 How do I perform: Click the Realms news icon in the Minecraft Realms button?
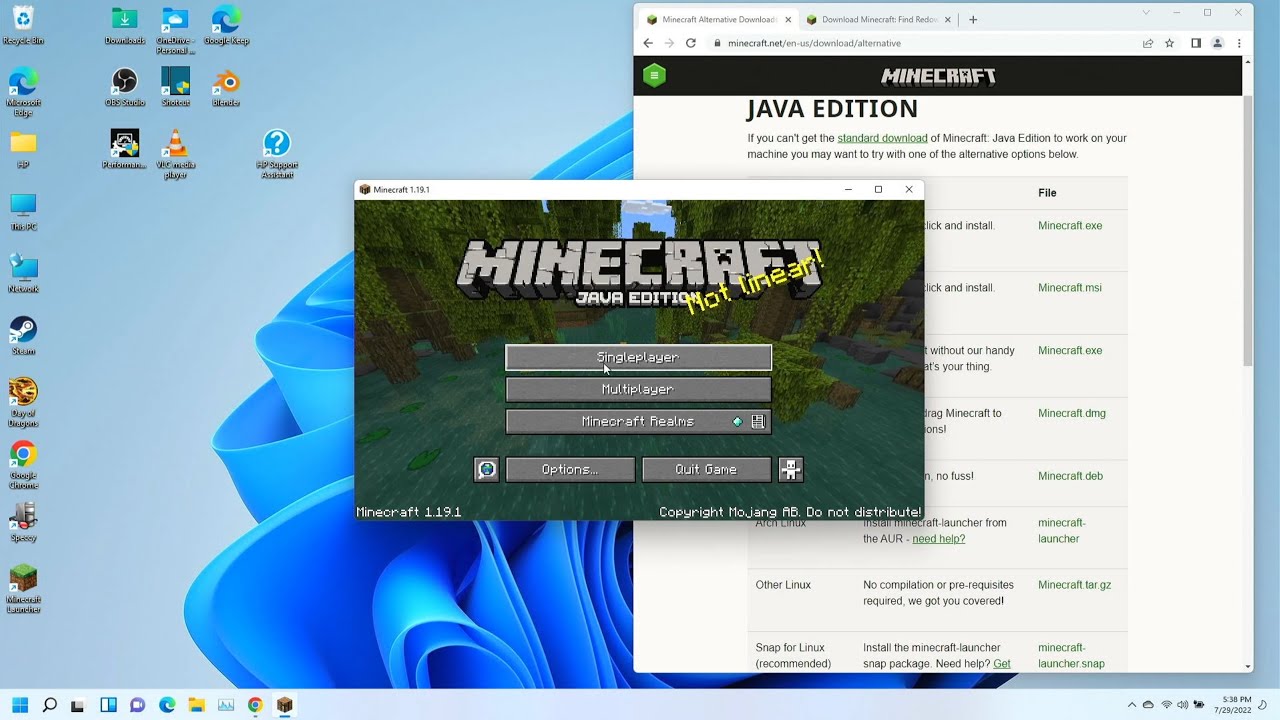pos(758,422)
